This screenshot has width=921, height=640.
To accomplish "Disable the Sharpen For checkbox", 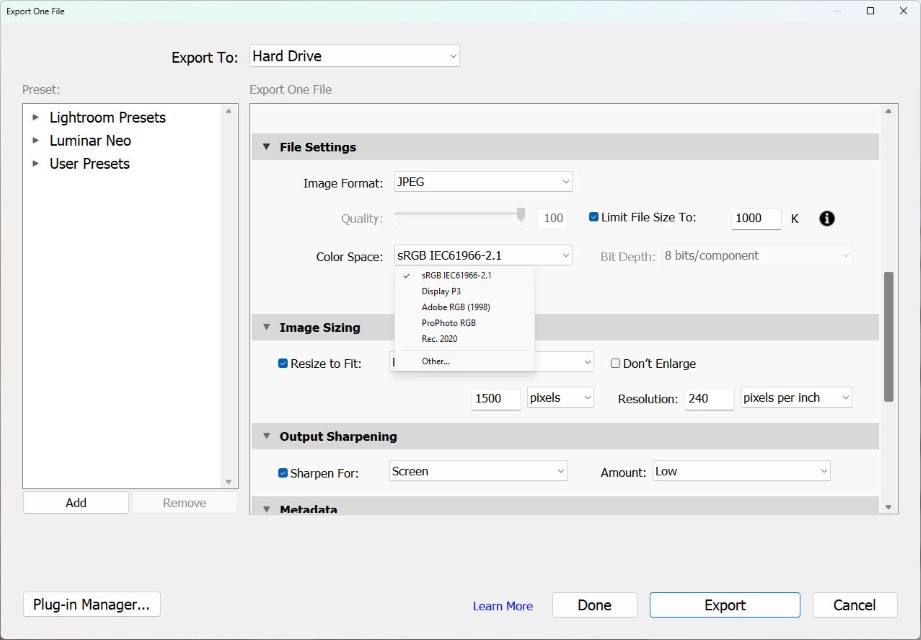I will 283,472.
